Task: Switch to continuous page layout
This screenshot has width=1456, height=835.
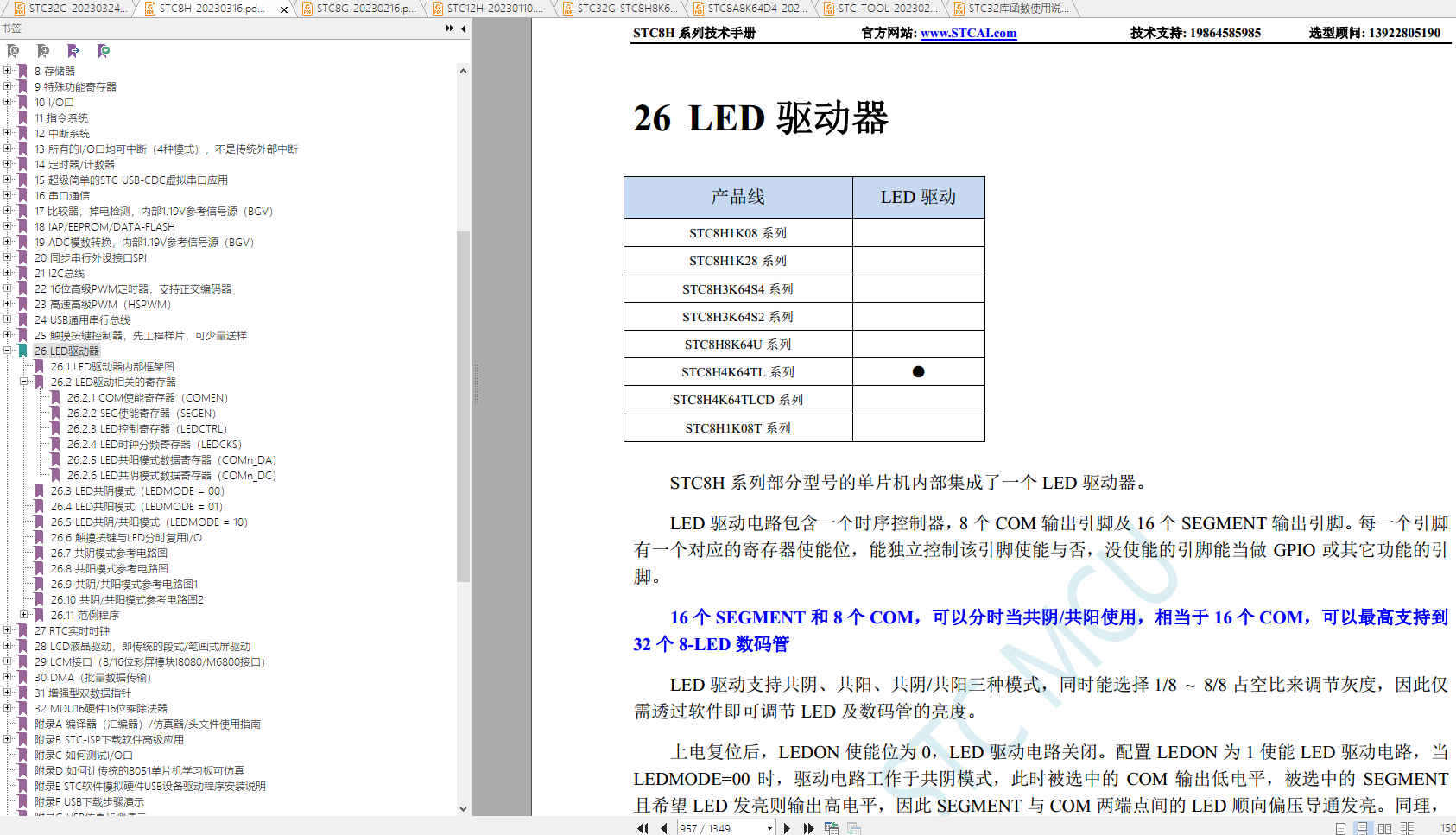Action: (1362, 828)
